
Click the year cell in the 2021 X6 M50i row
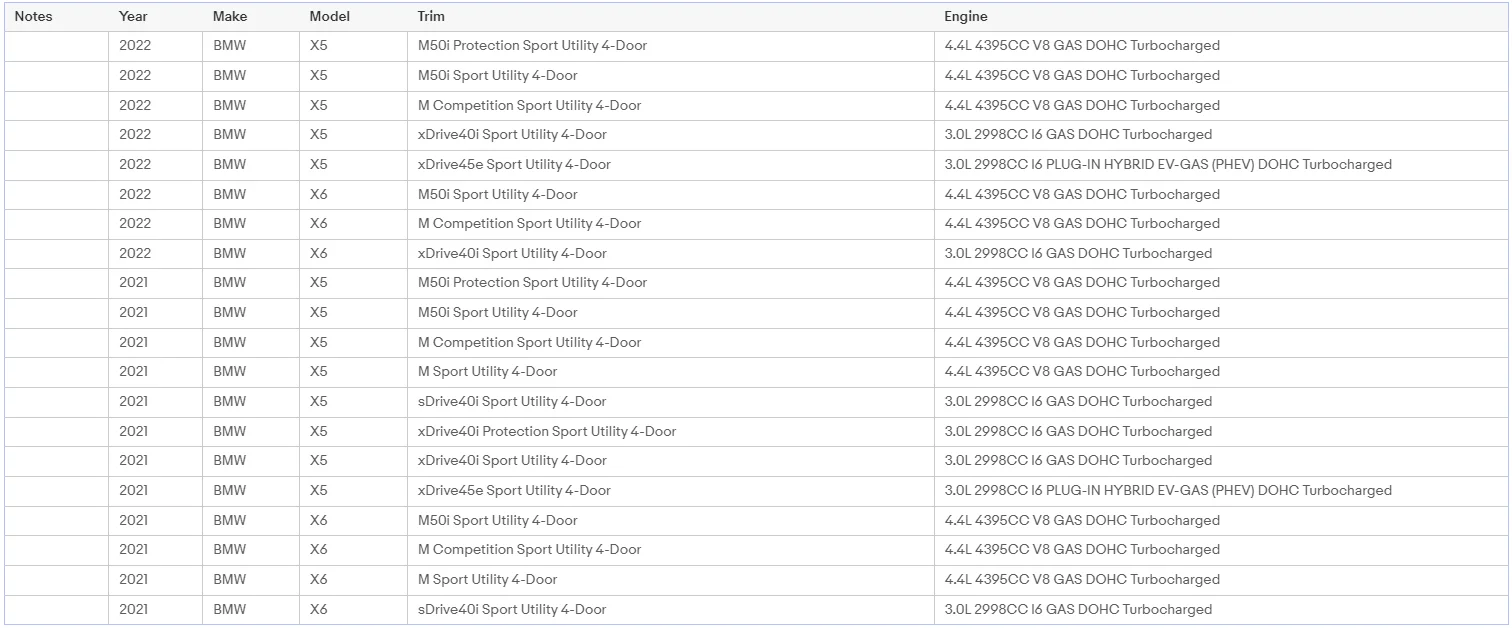(155, 520)
